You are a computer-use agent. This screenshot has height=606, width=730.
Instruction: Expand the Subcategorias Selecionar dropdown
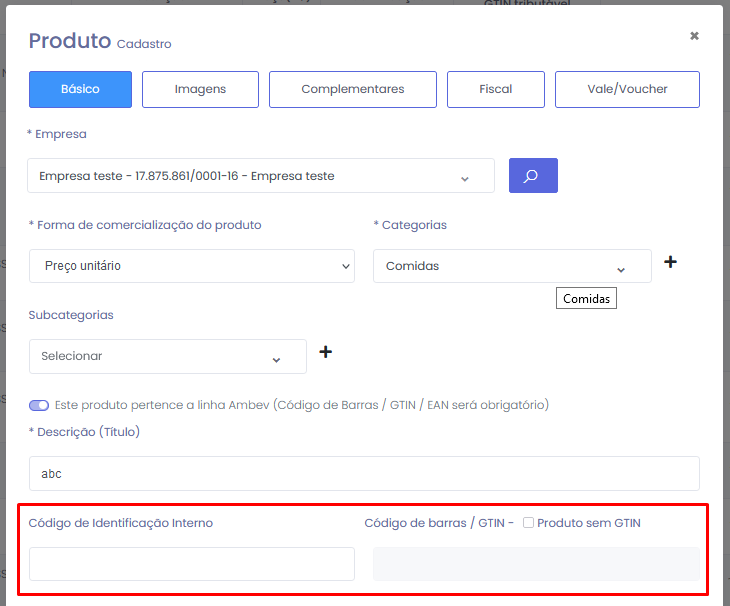(x=167, y=356)
